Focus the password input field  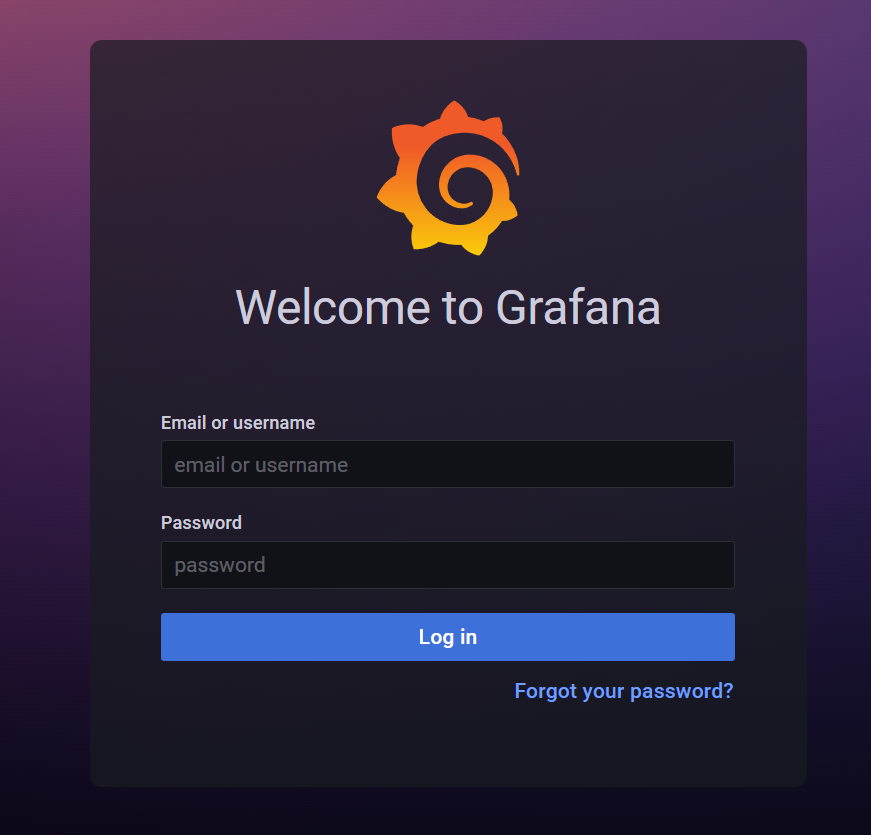point(448,565)
